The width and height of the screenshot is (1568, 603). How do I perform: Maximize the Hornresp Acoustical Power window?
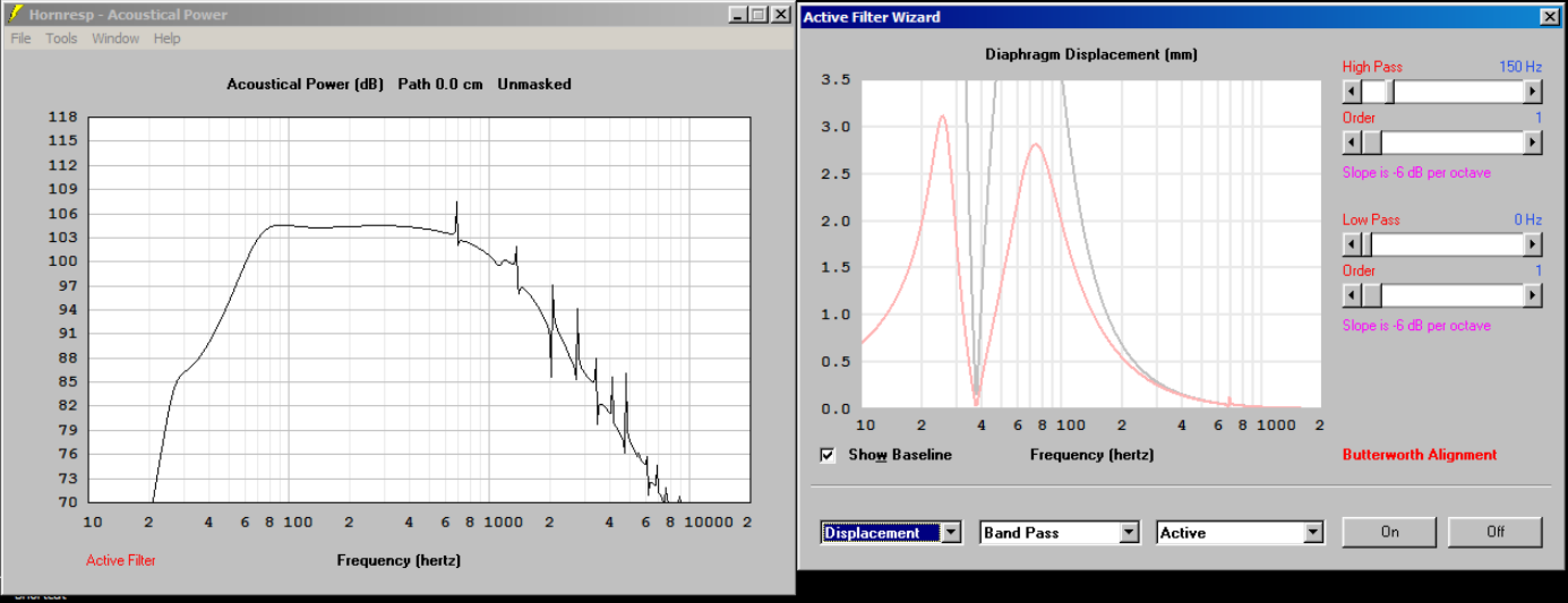pos(759,14)
